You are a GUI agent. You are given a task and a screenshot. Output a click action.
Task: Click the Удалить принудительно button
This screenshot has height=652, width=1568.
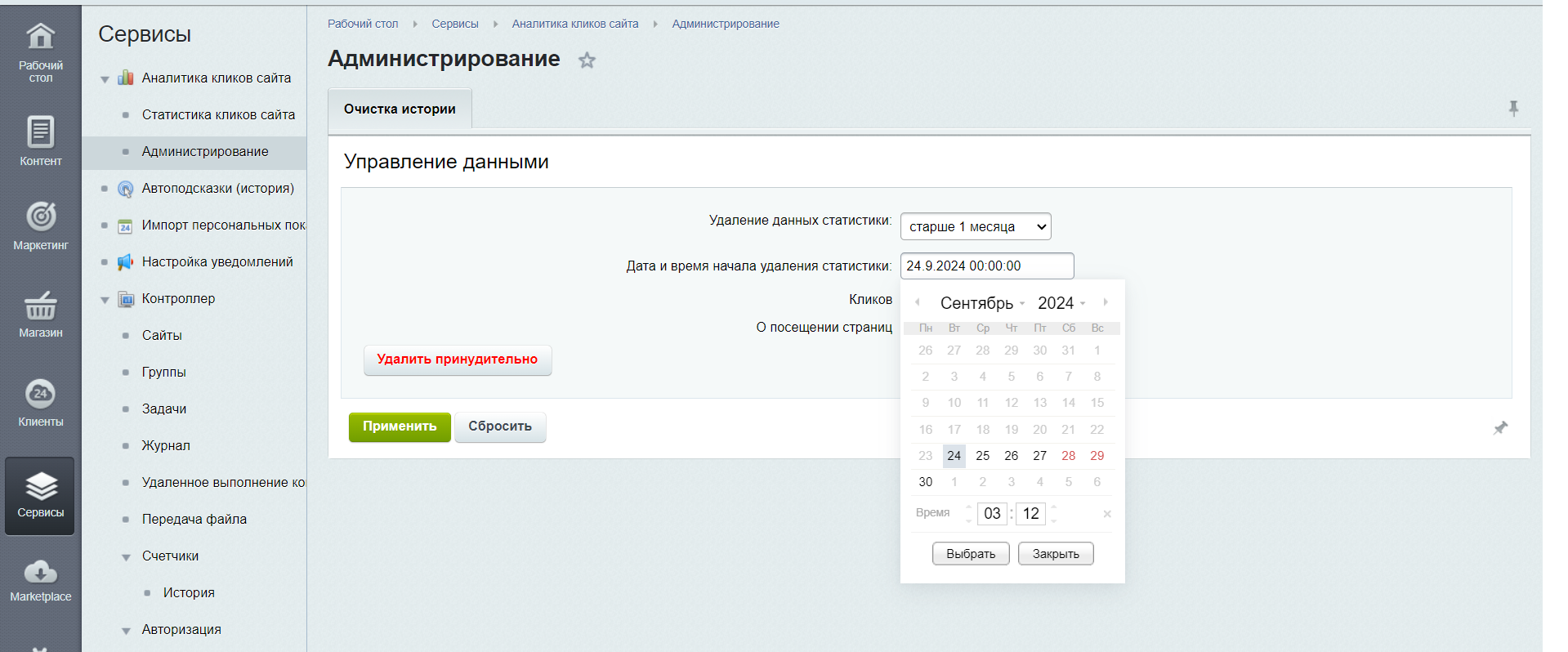pyautogui.click(x=458, y=359)
